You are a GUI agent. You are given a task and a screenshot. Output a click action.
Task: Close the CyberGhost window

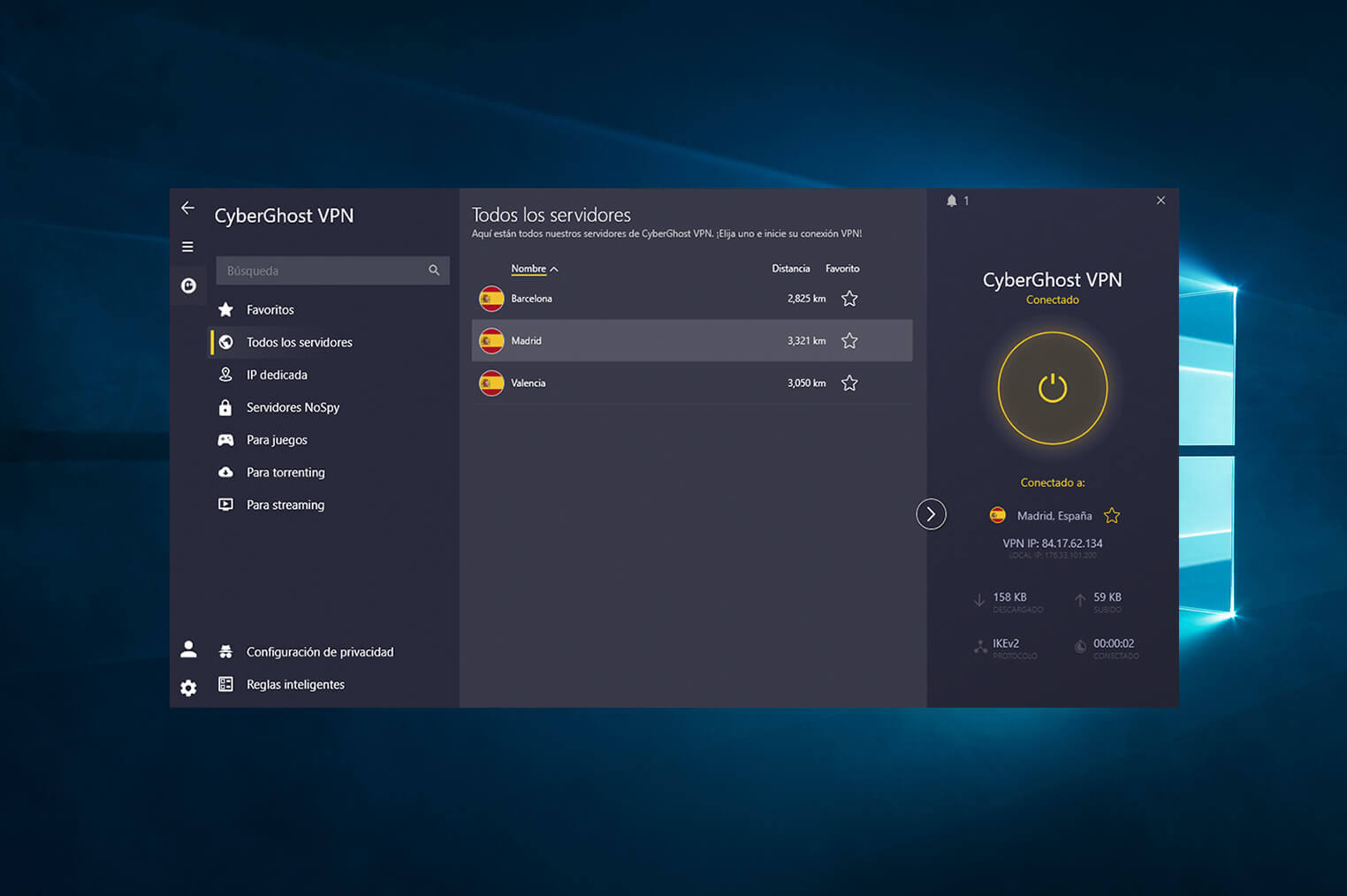(x=1161, y=201)
